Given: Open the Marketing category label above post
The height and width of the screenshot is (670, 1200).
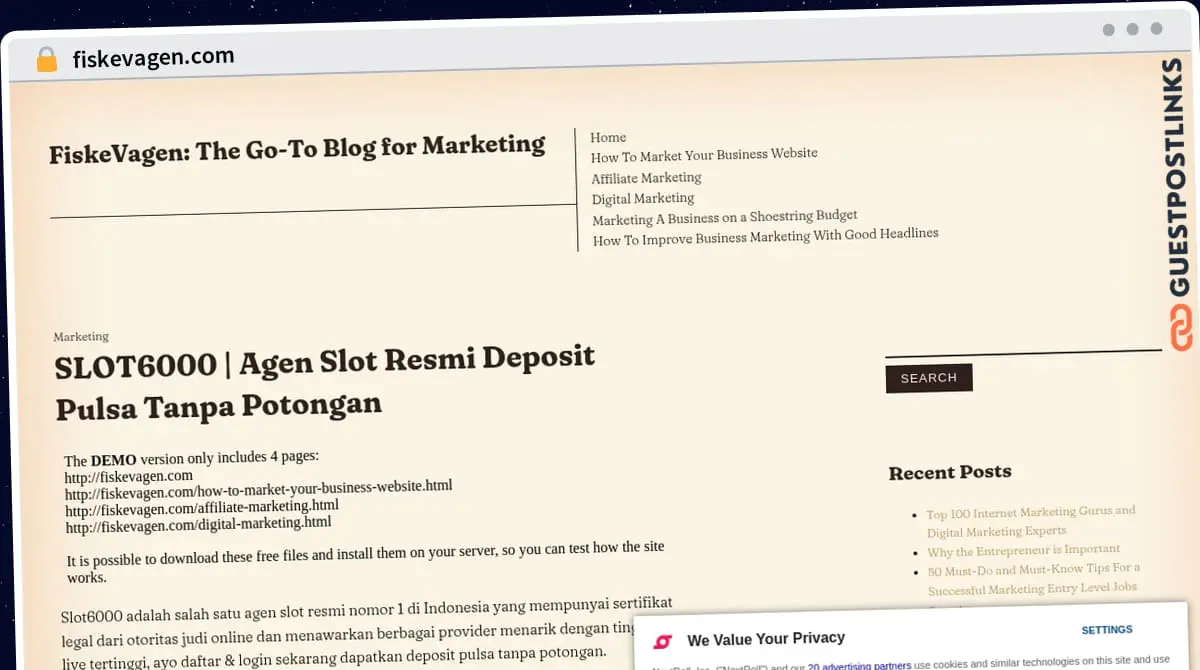Looking at the screenshot, I should tap(81, 337).
